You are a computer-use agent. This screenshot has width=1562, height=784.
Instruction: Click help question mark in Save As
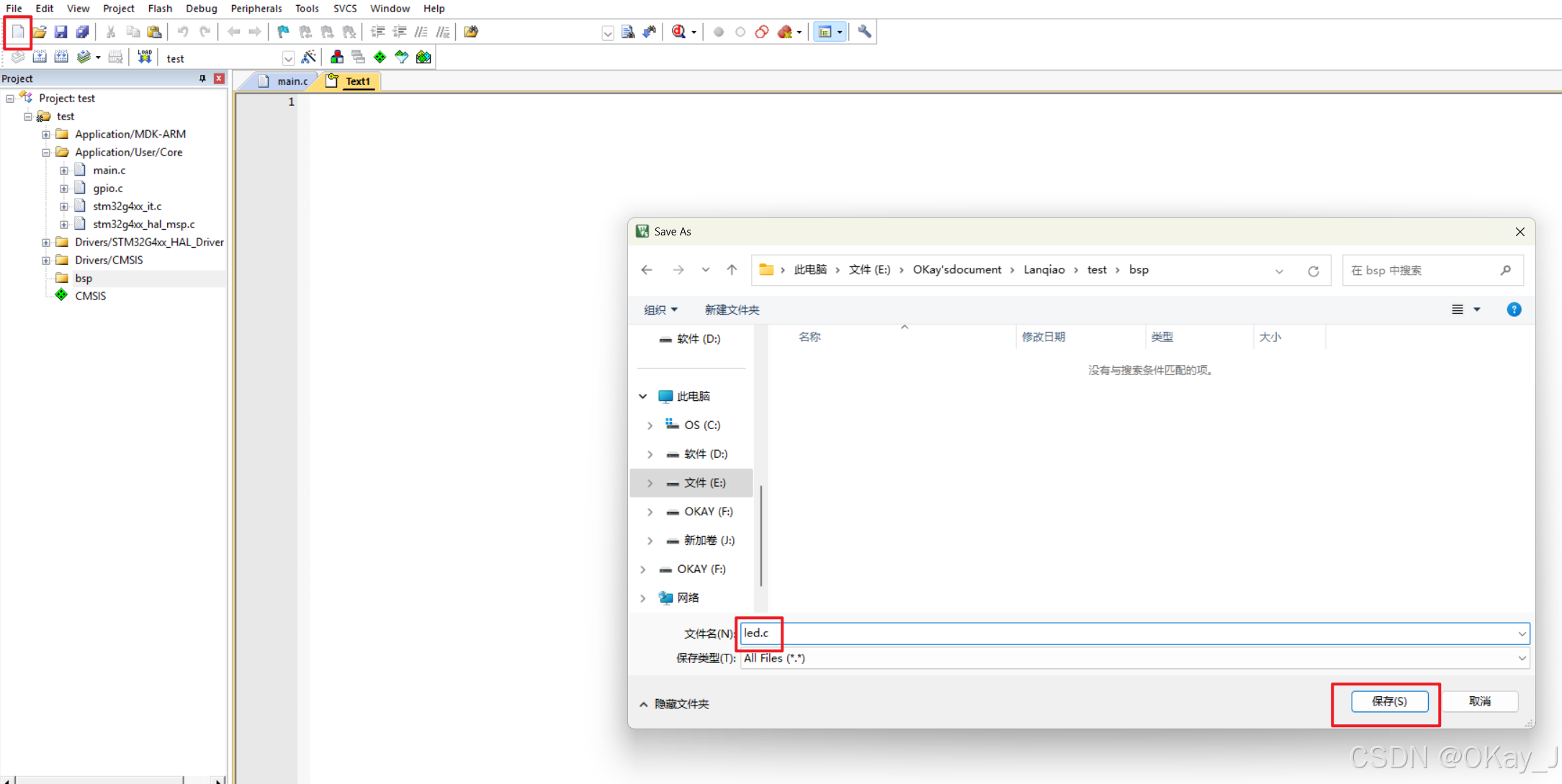(x=1514, y=310)
